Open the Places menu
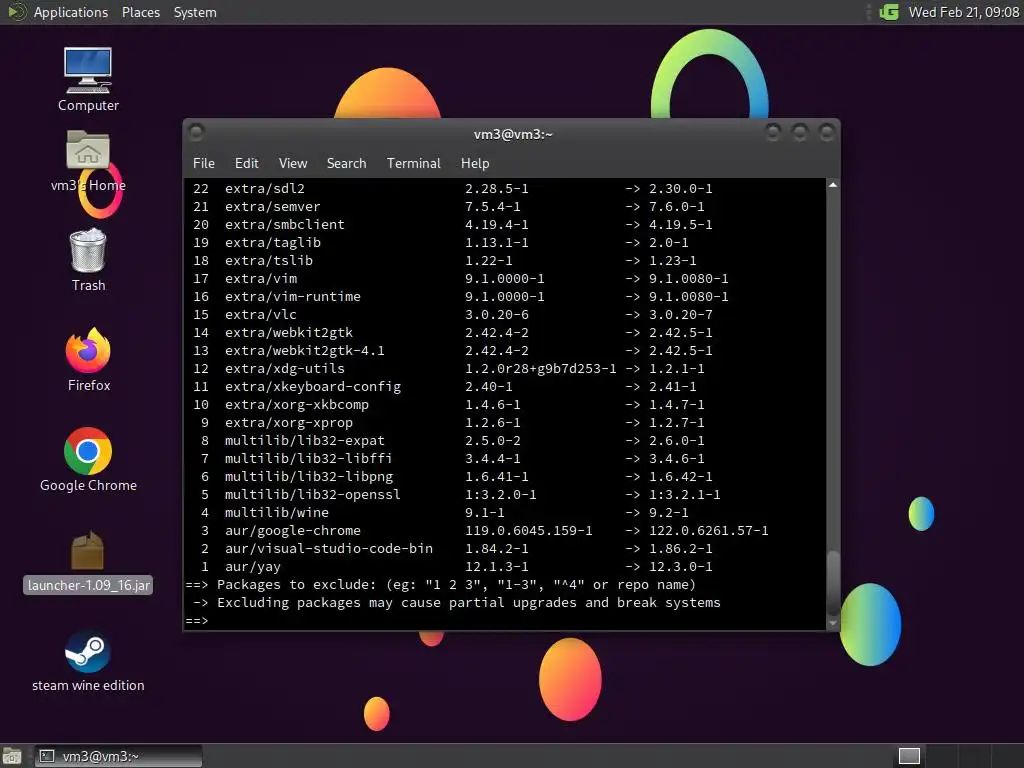The height and width of the screenshot is (768, 1024). 140,12
